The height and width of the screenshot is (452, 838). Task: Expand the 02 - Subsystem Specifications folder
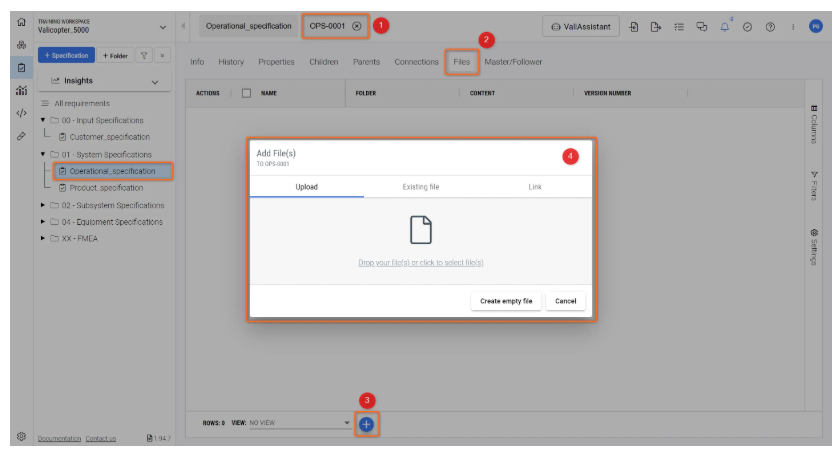[x=43, y=205]
